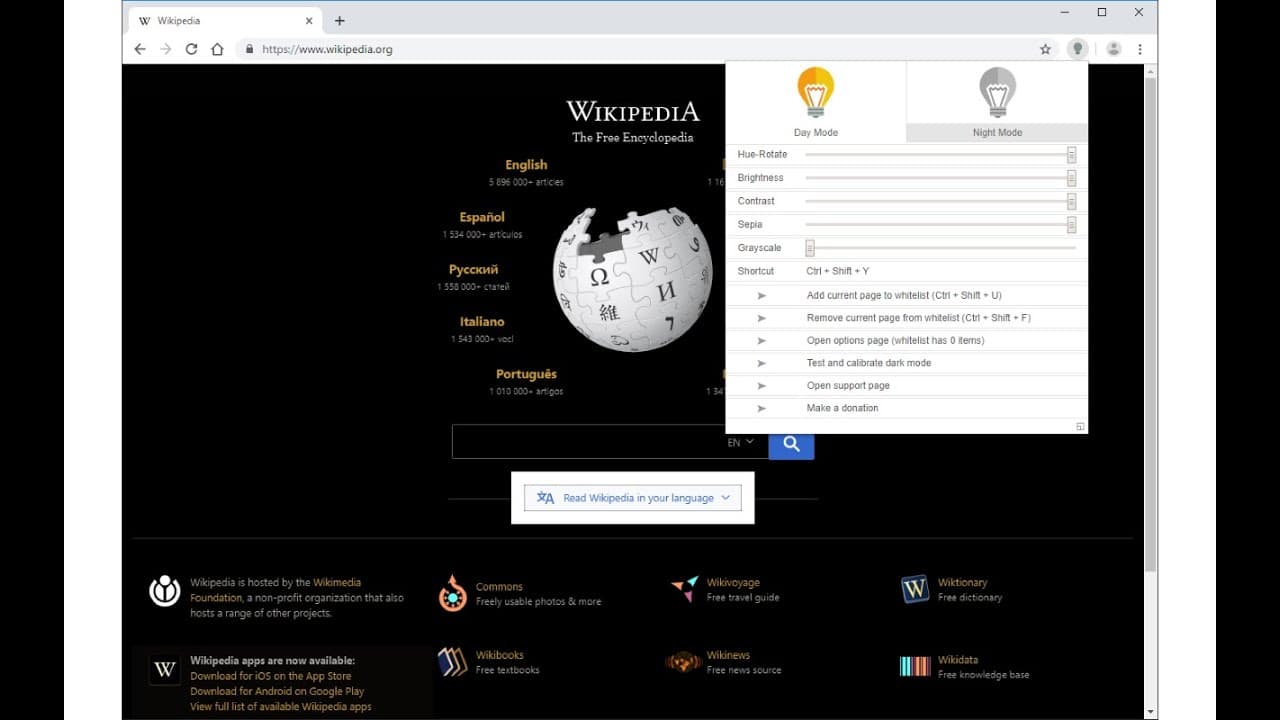Image resolution: width=1280 pixels, height=720 pixels.
Task: Open English Wikipedia link
Action: pos(526,165)
